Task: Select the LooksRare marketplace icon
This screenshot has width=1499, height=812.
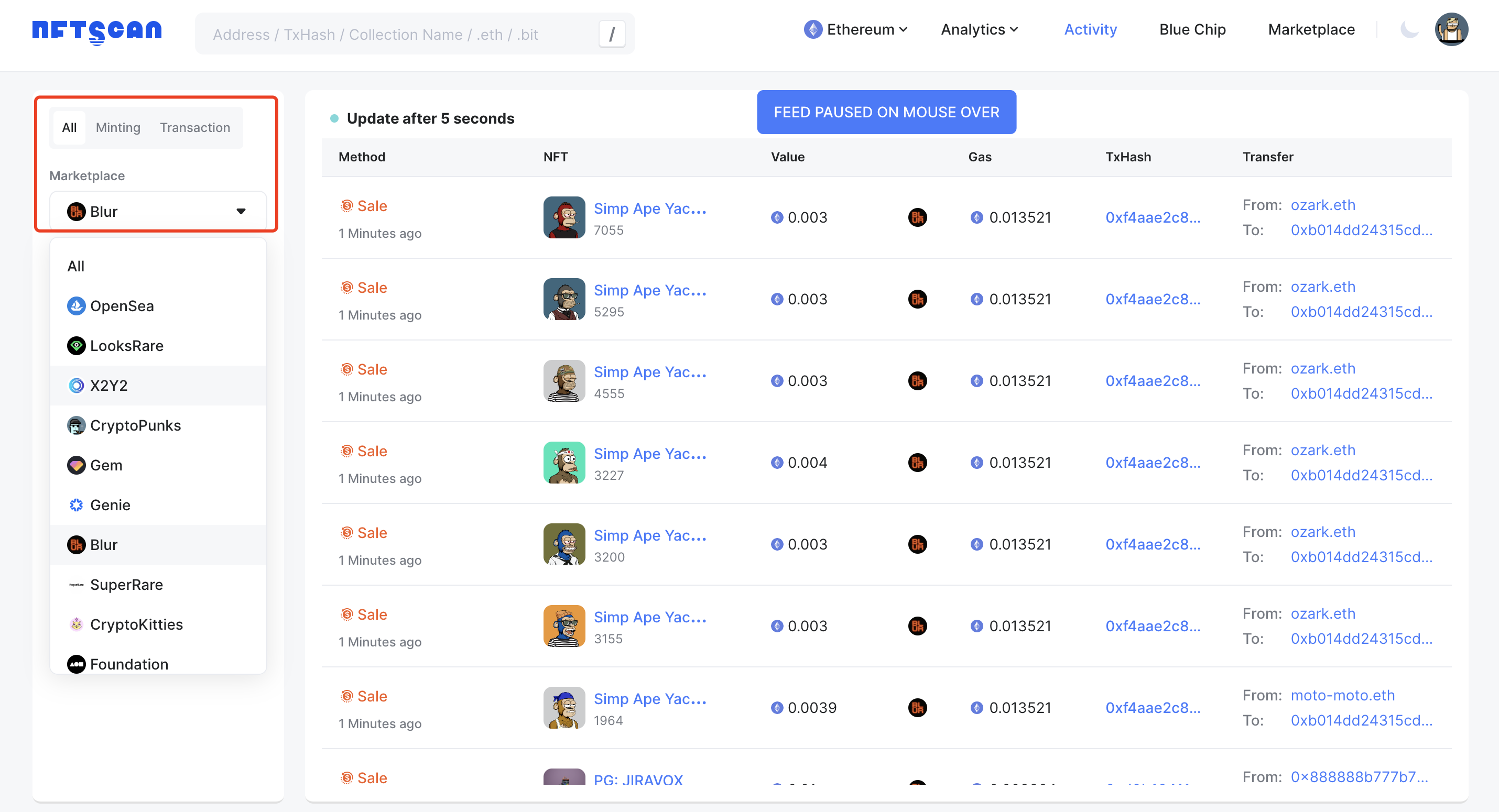Action: click(76, 346)
